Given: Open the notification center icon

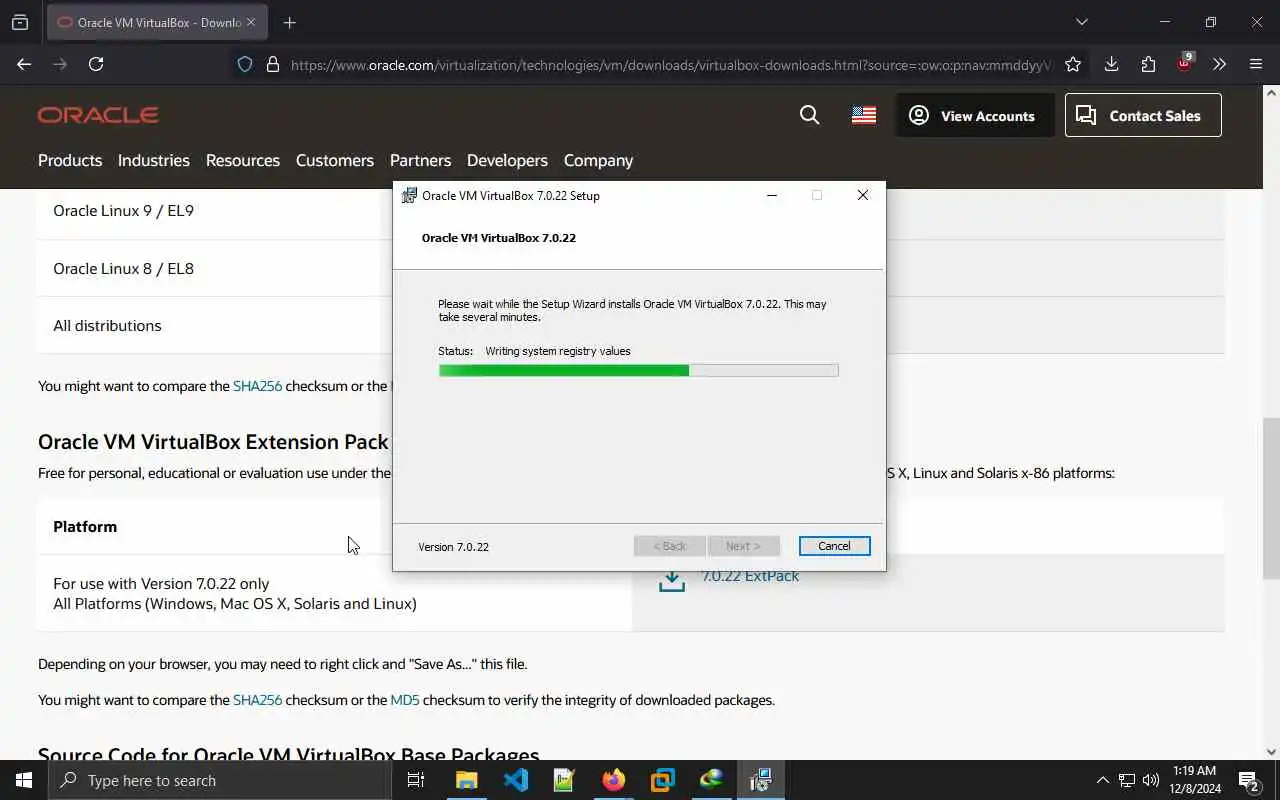Looking at the screenshot, I should (1248, 780).
